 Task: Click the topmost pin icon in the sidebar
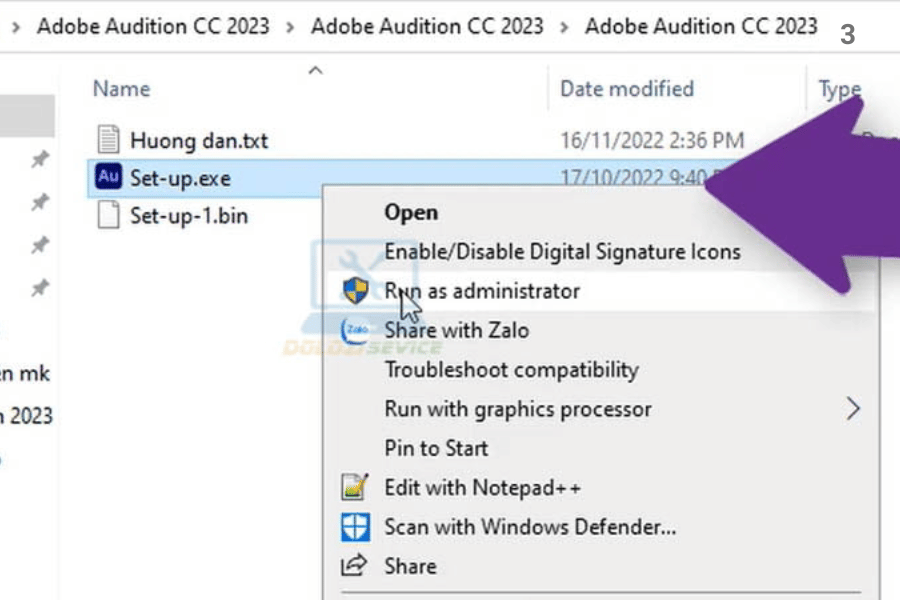[x=40, y=159]
